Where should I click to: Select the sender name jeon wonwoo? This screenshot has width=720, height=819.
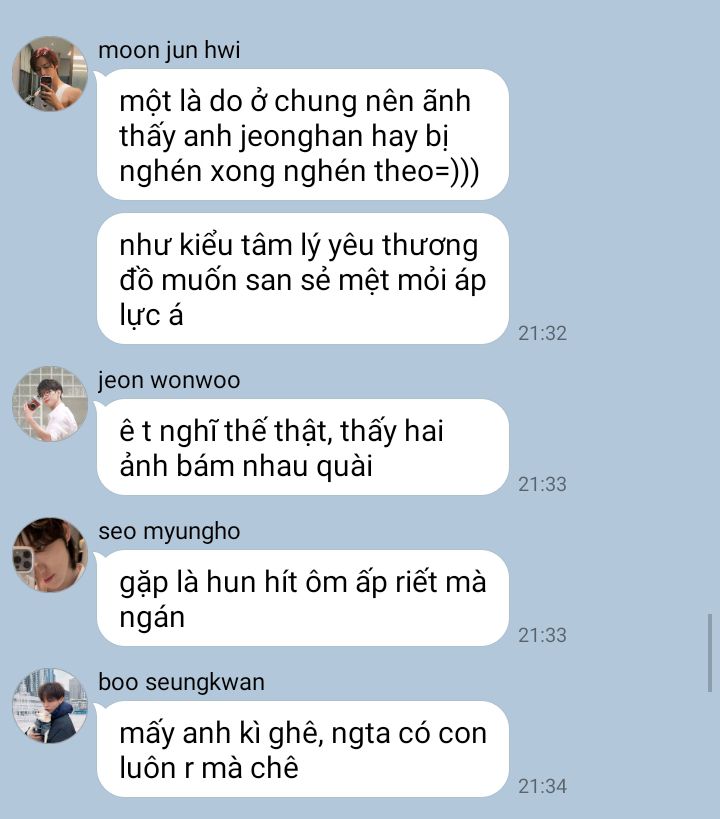[169, 380]
